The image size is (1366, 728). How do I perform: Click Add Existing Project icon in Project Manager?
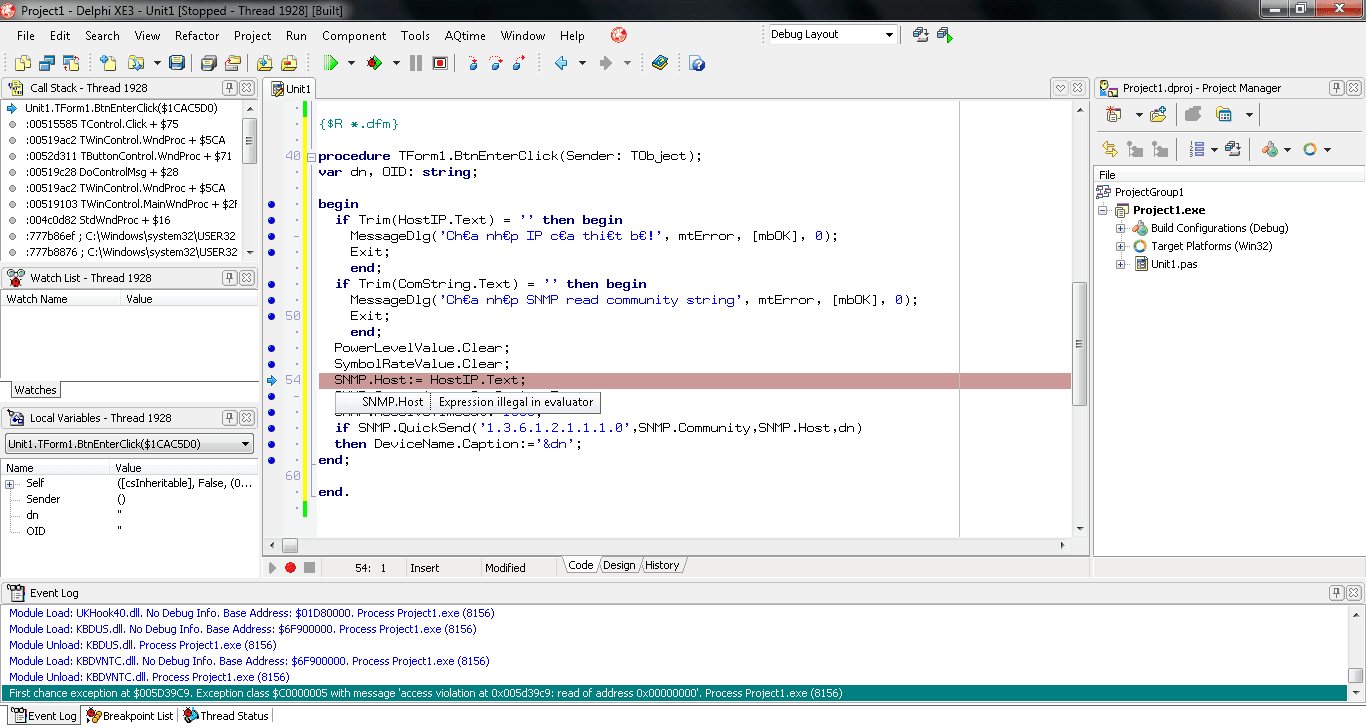(x=1158, y=114)
